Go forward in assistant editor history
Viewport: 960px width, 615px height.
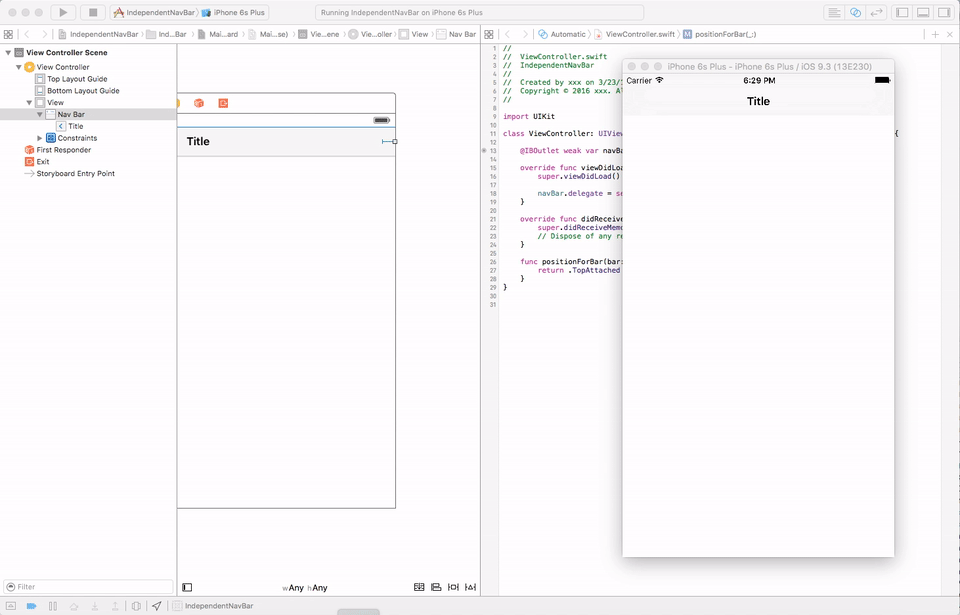(525, 34)
